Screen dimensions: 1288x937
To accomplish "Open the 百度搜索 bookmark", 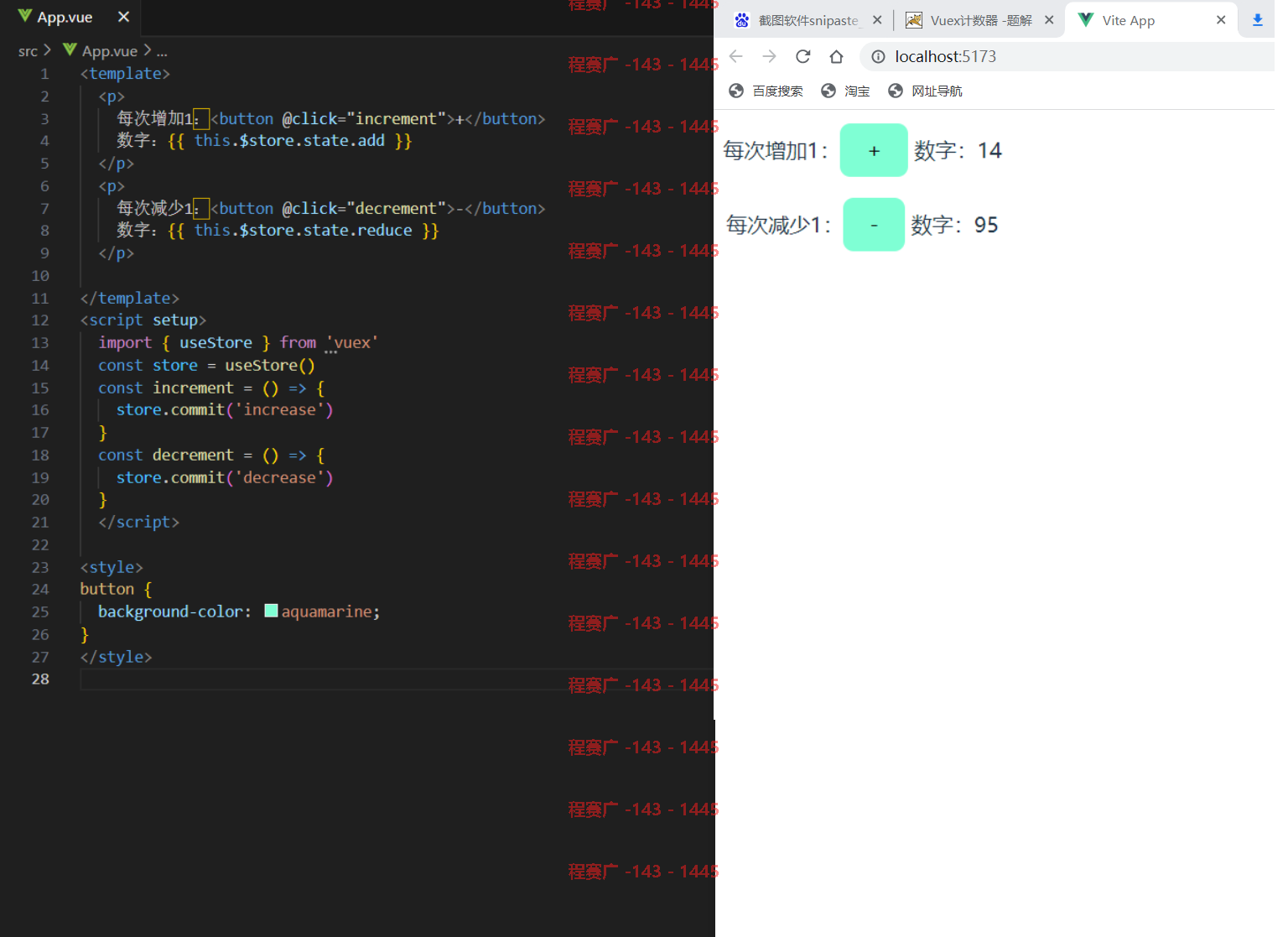I will (766, 91).
